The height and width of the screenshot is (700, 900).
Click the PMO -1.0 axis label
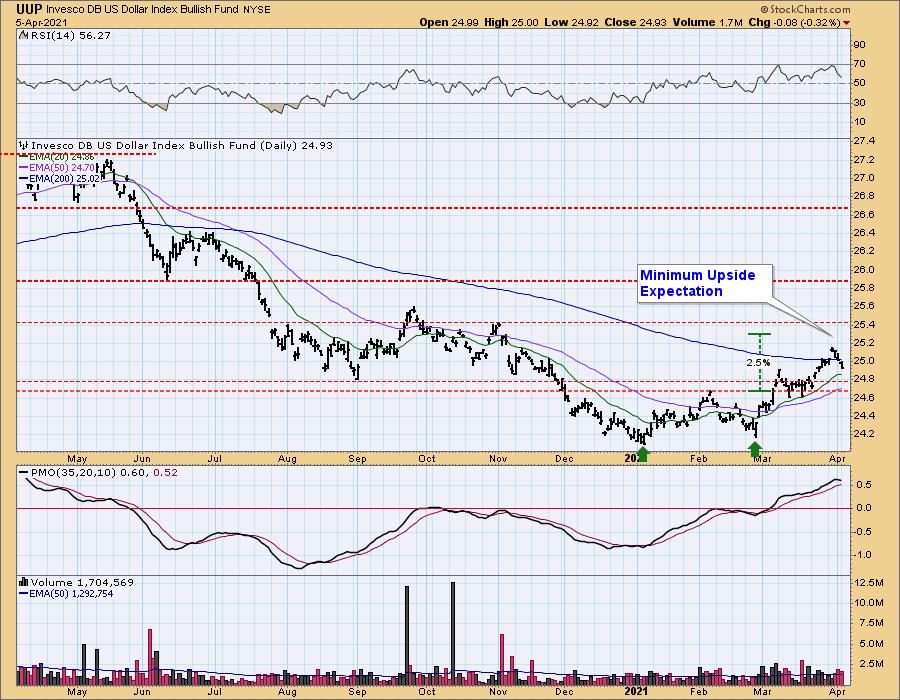864,555
